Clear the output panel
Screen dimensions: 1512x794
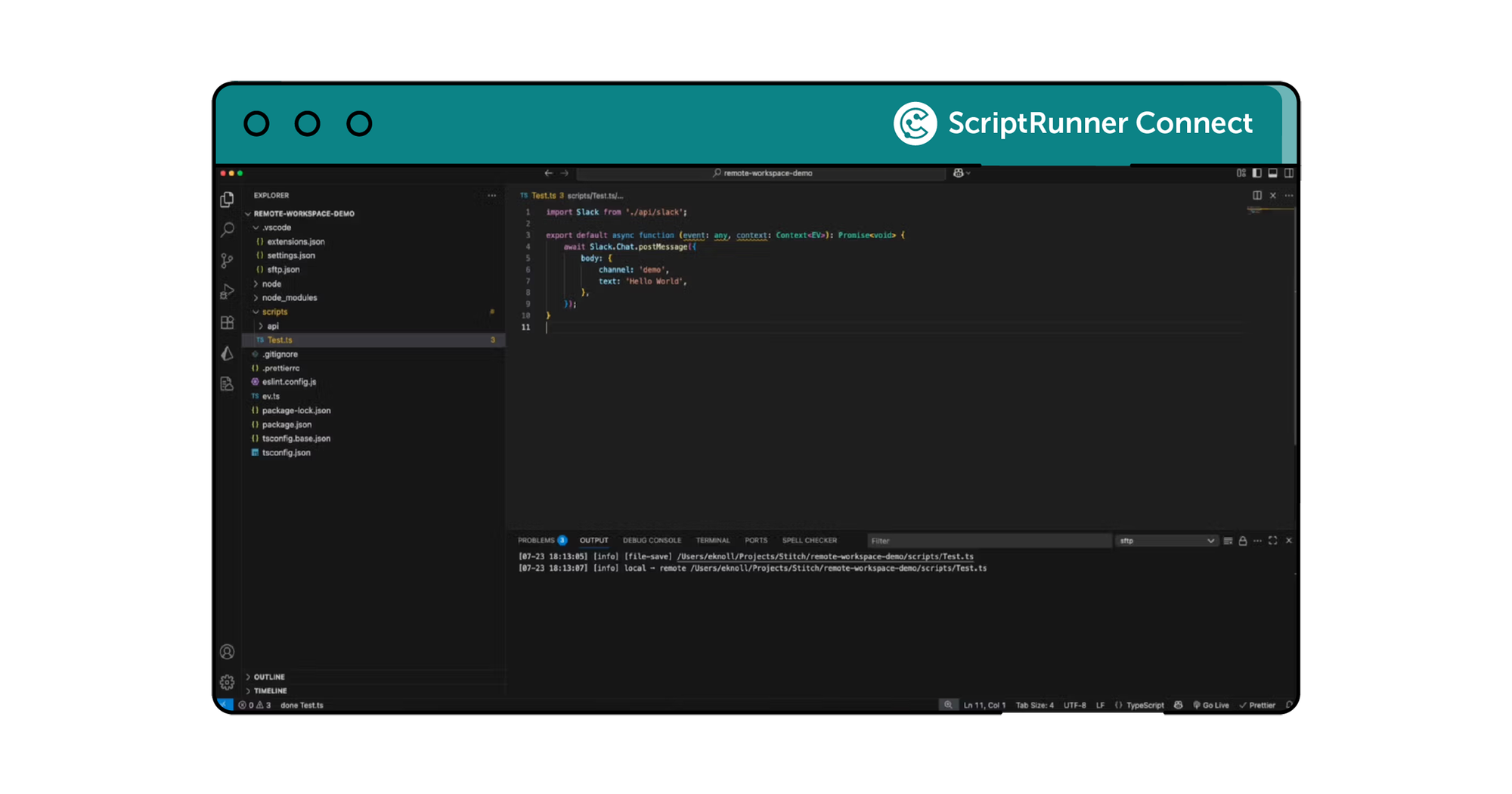coord(1227,541)
